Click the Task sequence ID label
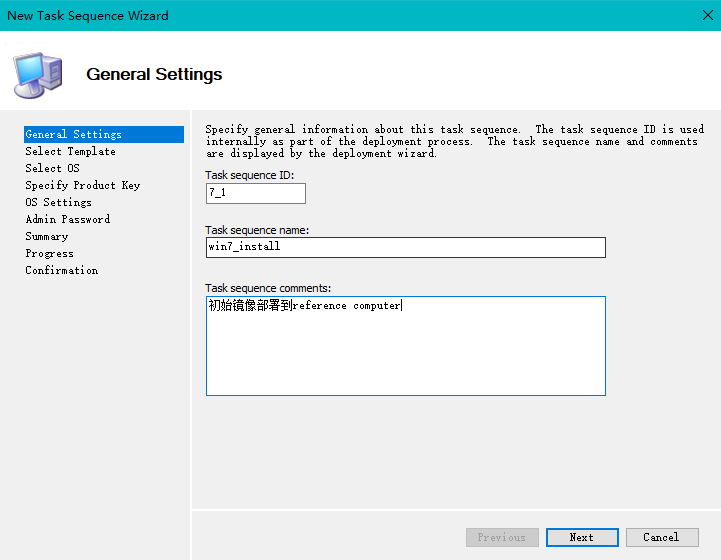The height and width of the screenshot is (560, 721). pyautogui.click(x=250, y=175)
